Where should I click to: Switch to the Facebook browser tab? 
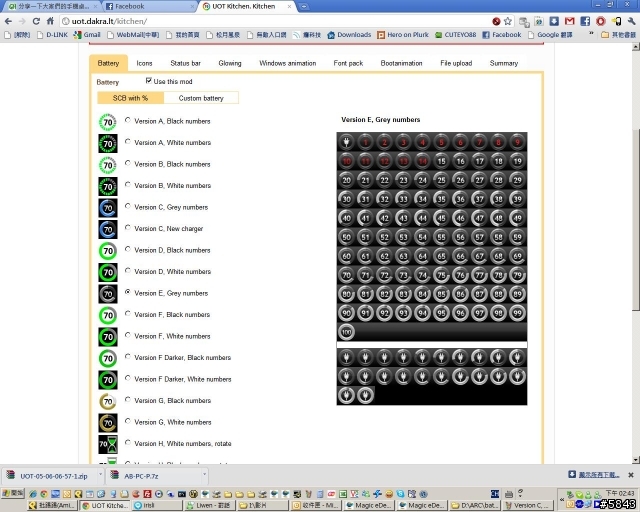click(x=148, y=7)
